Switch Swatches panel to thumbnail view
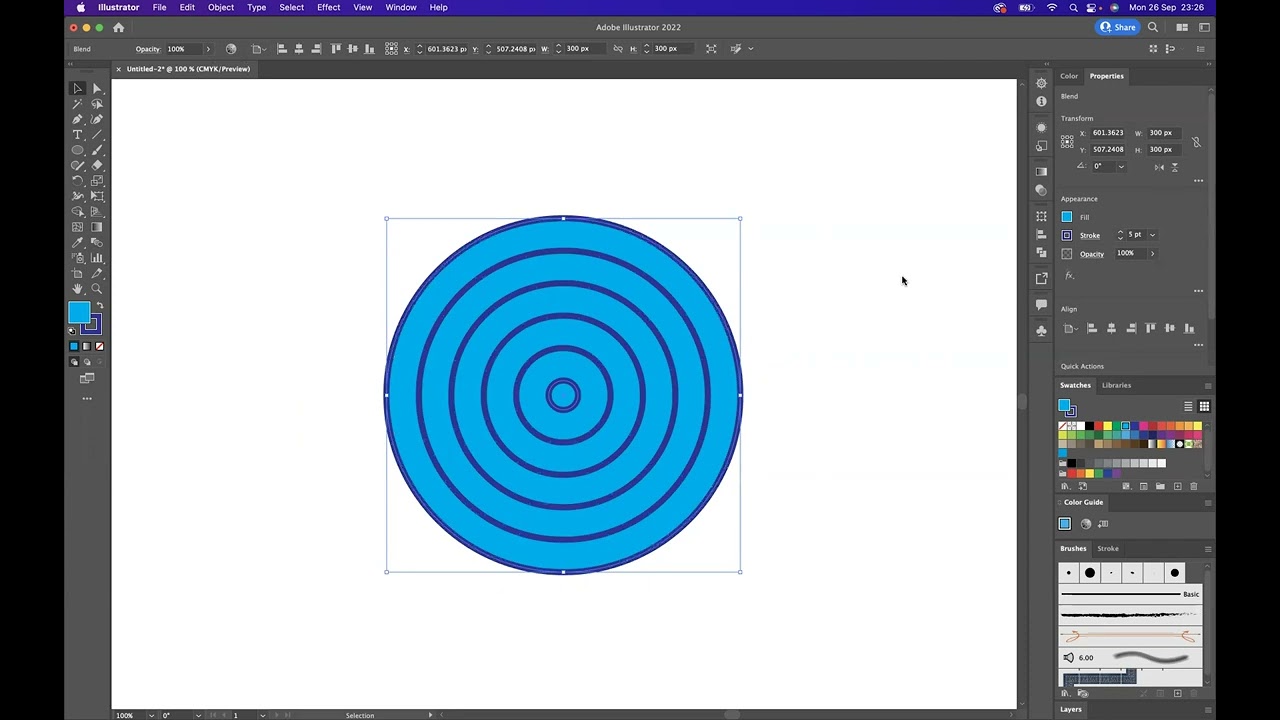 point(1204,406)
